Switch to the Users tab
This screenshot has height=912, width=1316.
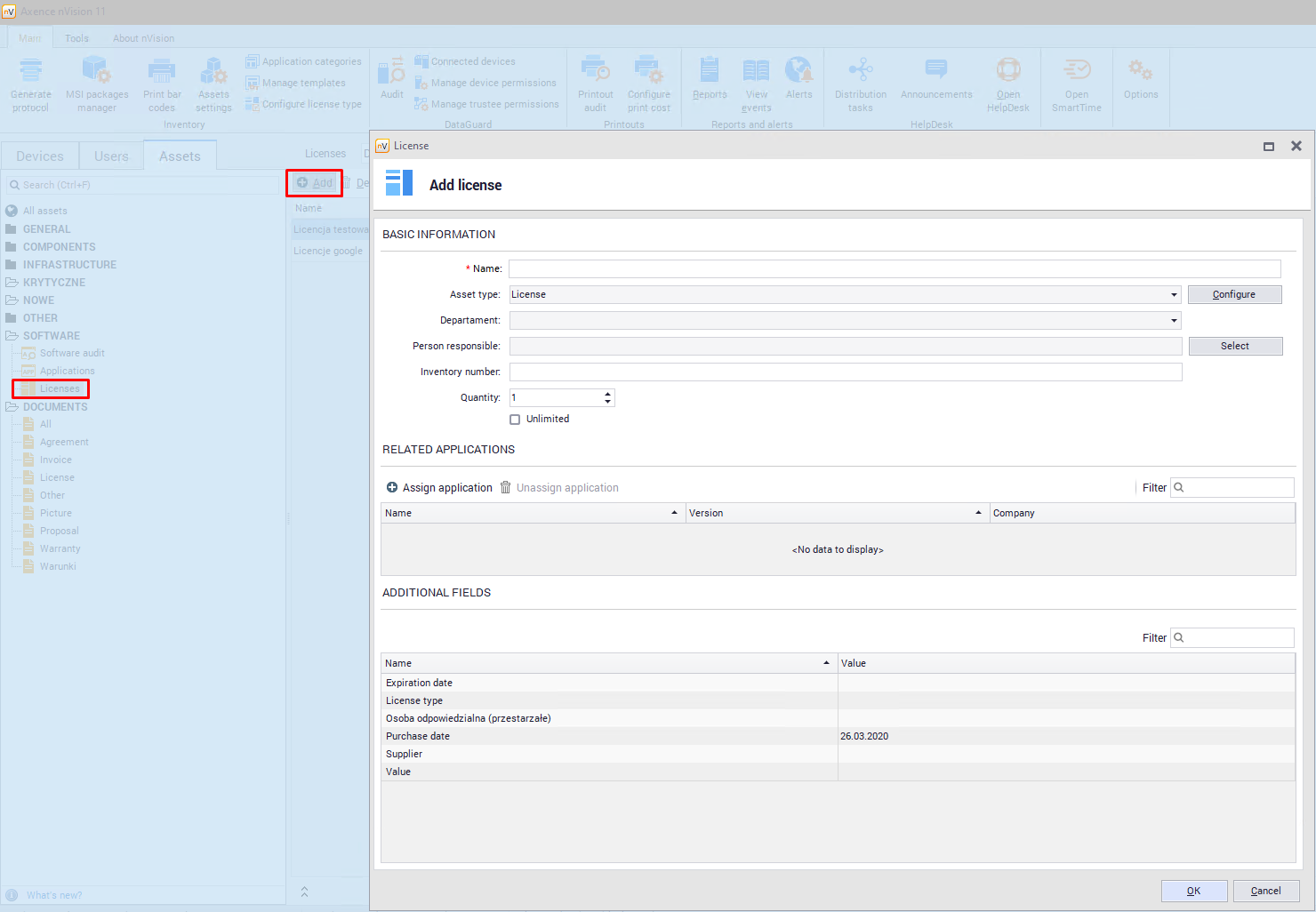111,156
